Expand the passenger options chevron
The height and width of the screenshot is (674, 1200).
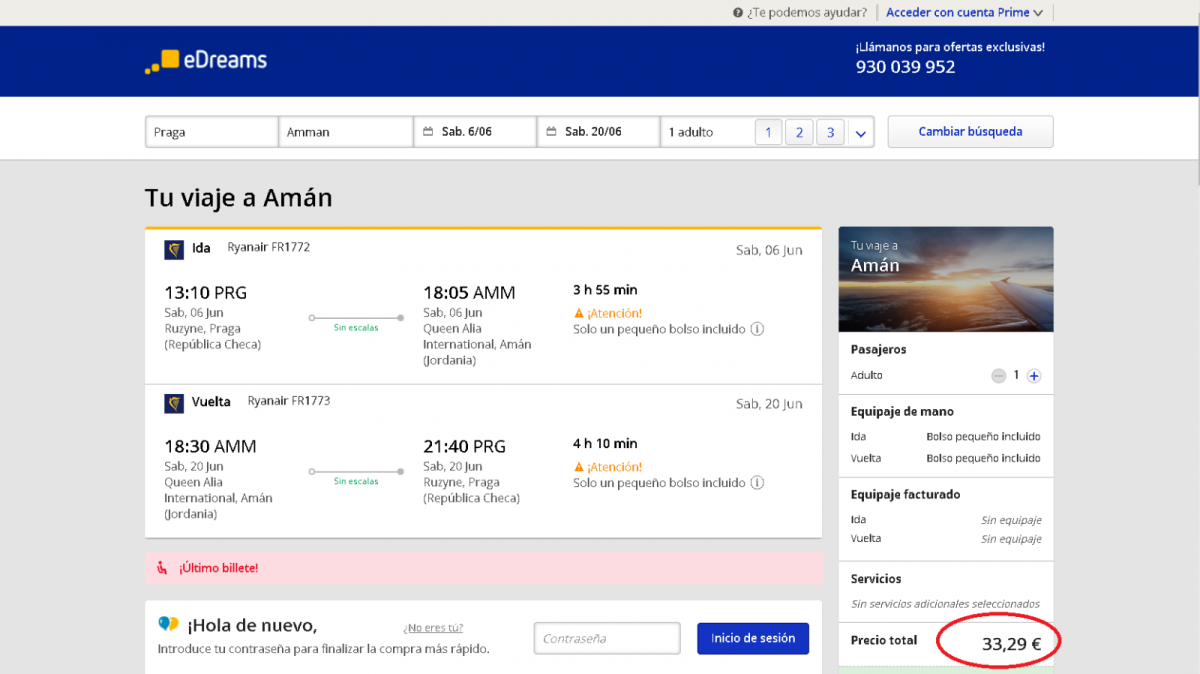[861, 132]
